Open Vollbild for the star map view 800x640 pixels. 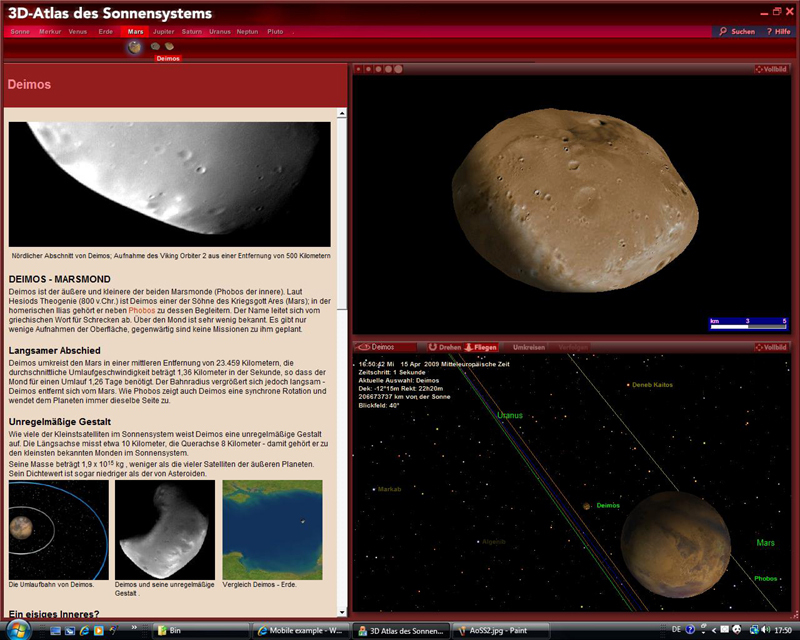pos(771,347)
